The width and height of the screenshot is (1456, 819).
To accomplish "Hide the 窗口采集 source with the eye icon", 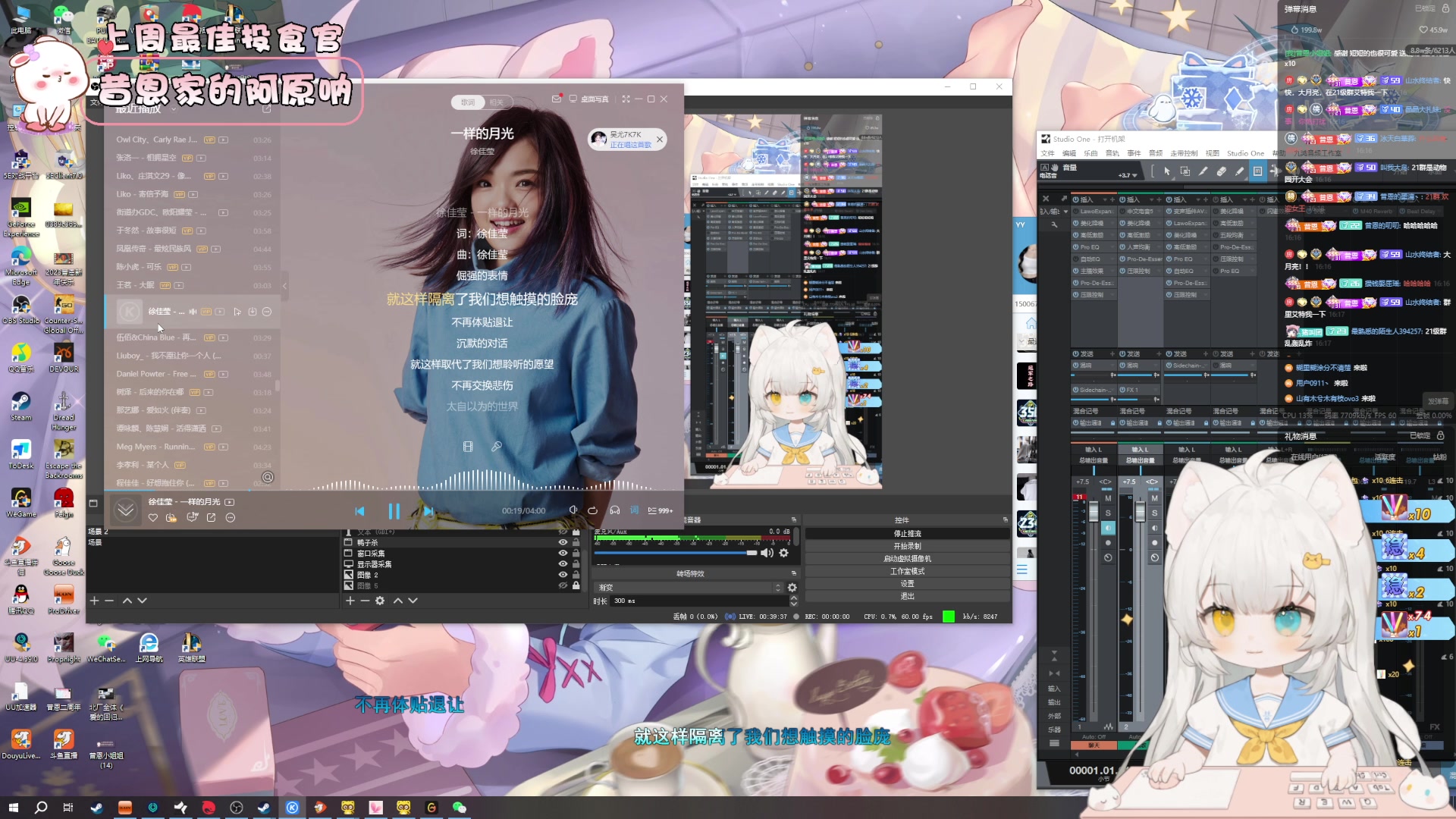I will coord(563,554).
